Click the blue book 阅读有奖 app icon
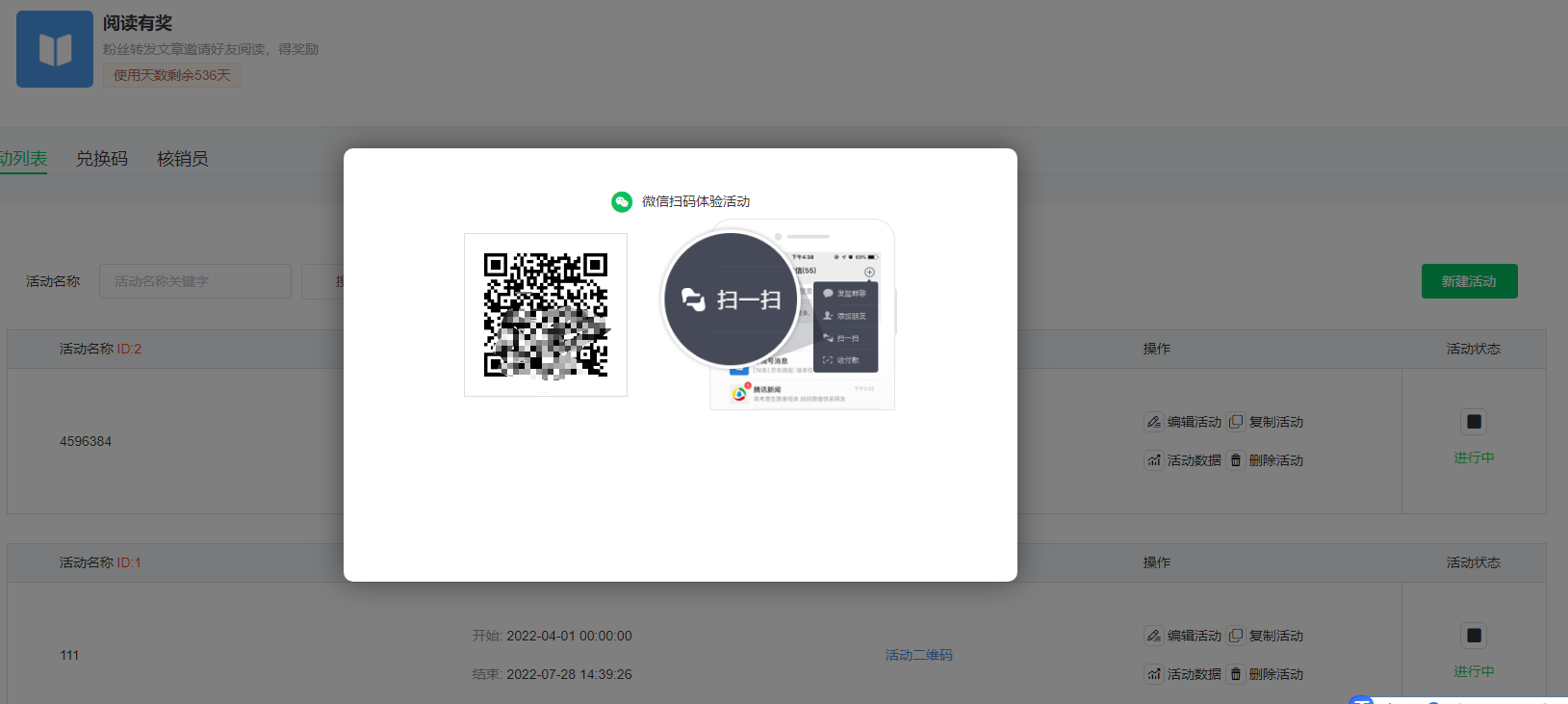The width and height of the screenshot is (1568, 704). (55, 49)
